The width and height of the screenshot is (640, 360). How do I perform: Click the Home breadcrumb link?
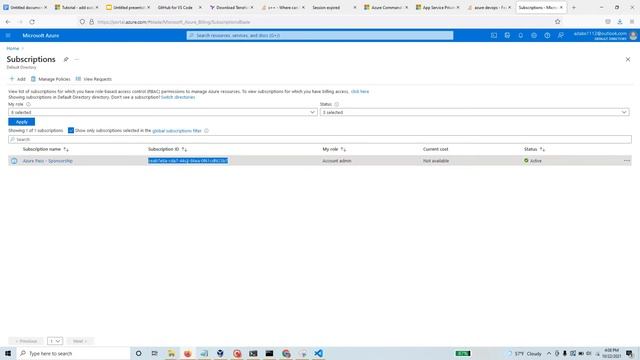pos(13,49)
